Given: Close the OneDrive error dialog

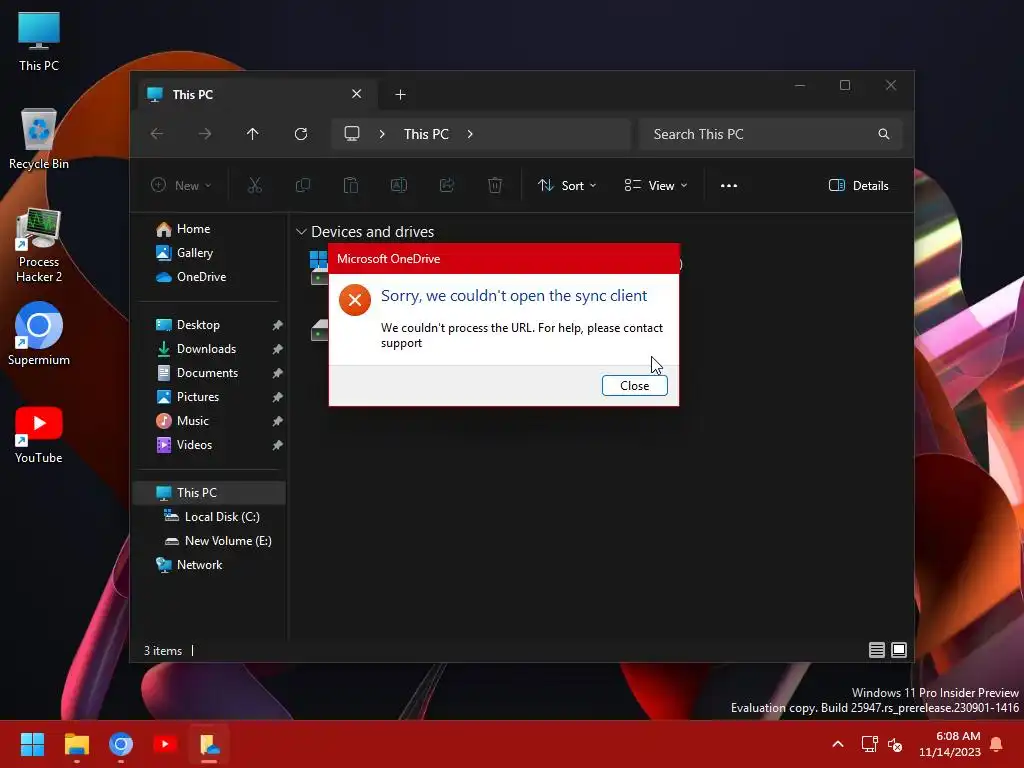Looking at the screenshot, I should pos(634,385).
